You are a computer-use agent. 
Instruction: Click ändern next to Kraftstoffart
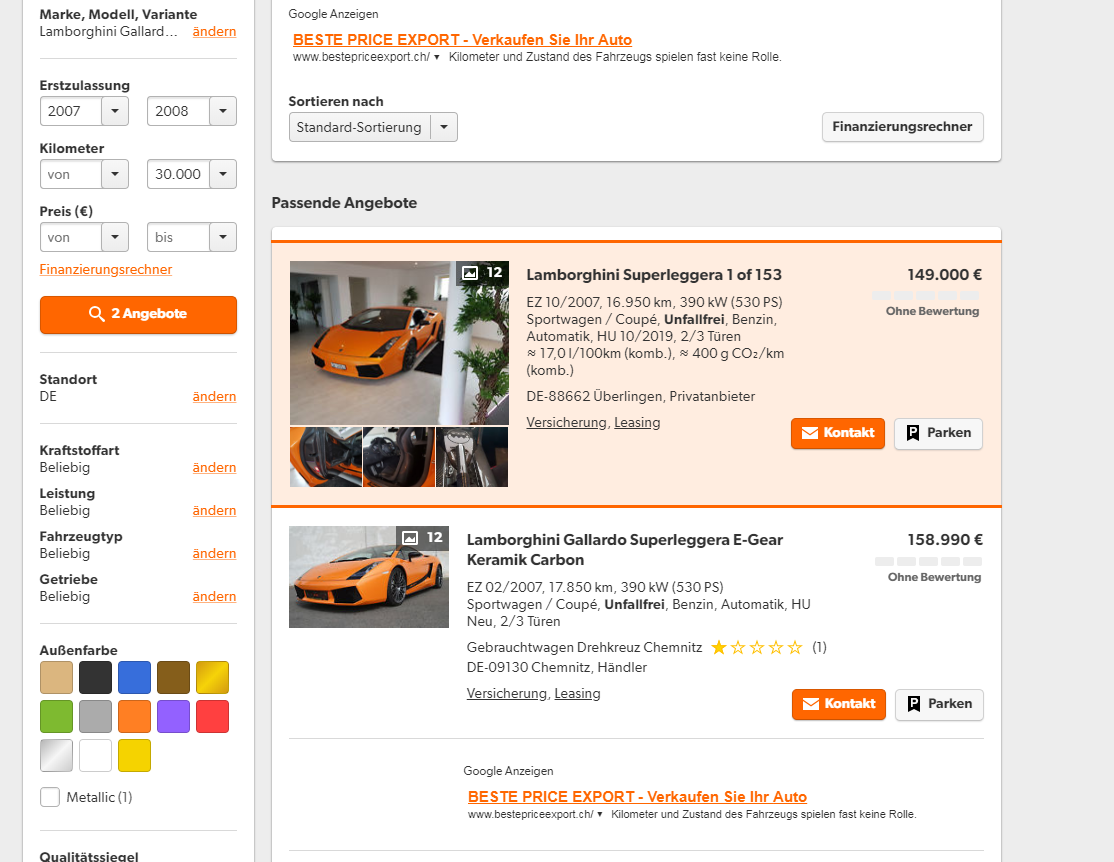point(214,468)
